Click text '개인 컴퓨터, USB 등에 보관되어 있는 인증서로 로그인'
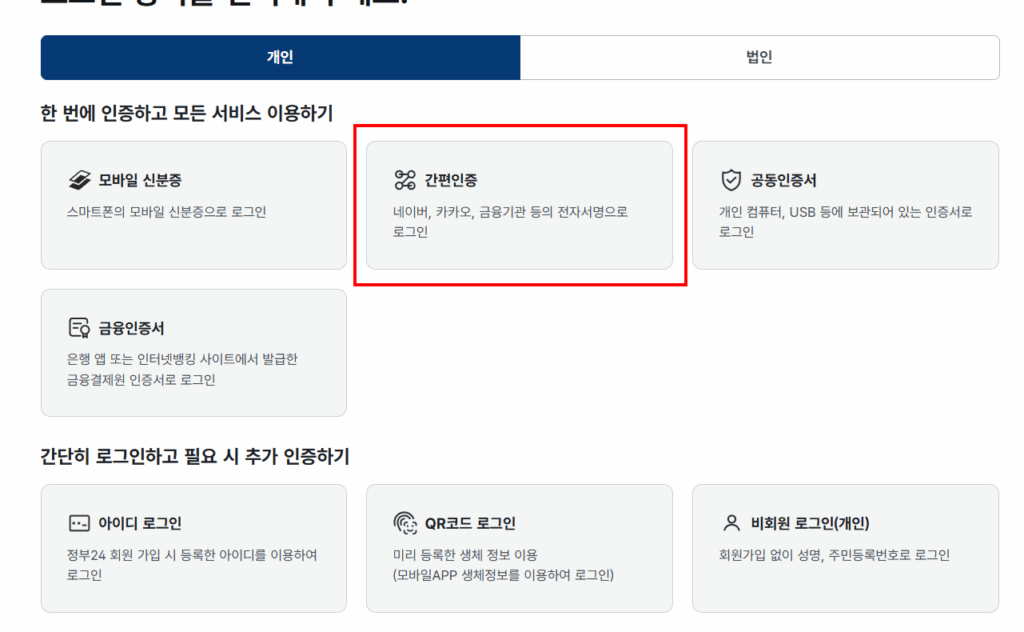This screenshot has height=632, width=1024. [x=846, y=222]
